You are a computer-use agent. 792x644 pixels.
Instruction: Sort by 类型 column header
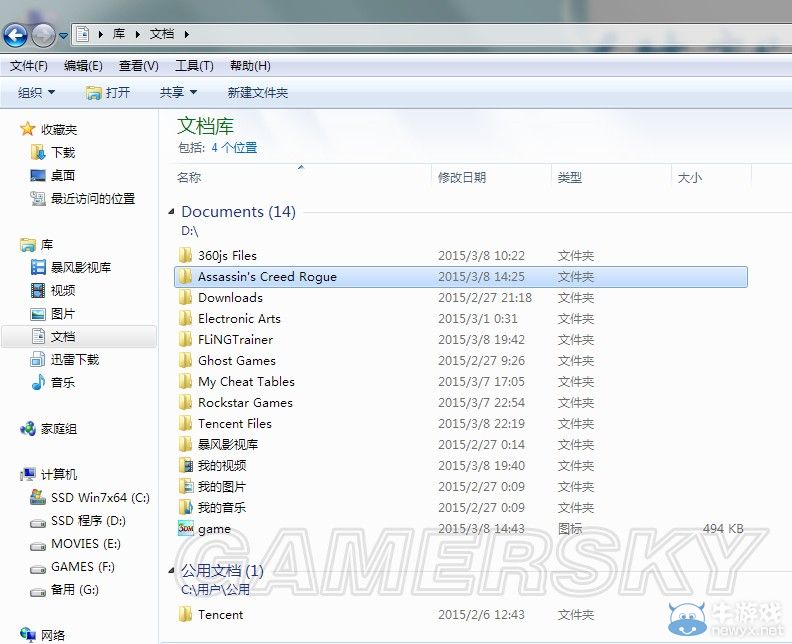pyautogui.click(x=570, y=177)
